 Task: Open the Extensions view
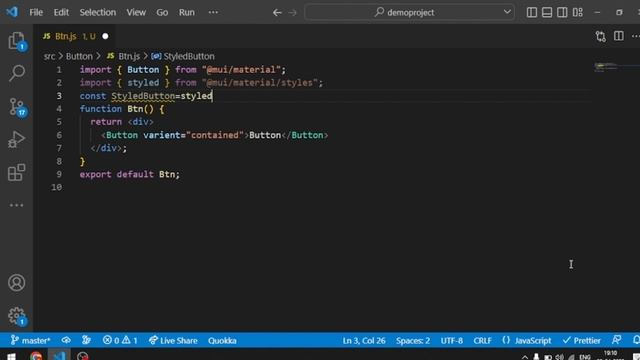coord(16,173)
